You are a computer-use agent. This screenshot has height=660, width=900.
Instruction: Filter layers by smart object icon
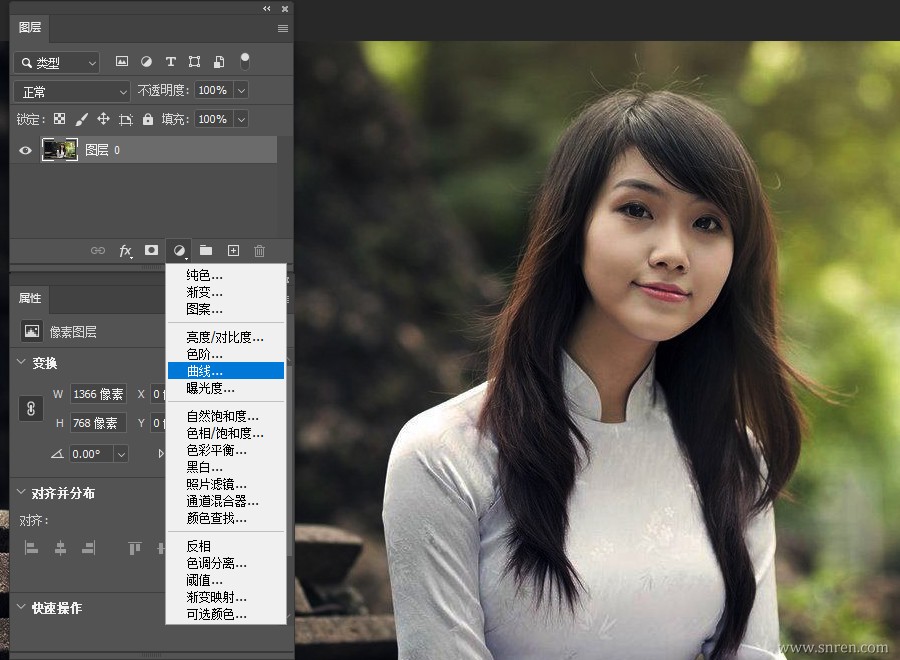pyautogui.click(x=219, y=61)
